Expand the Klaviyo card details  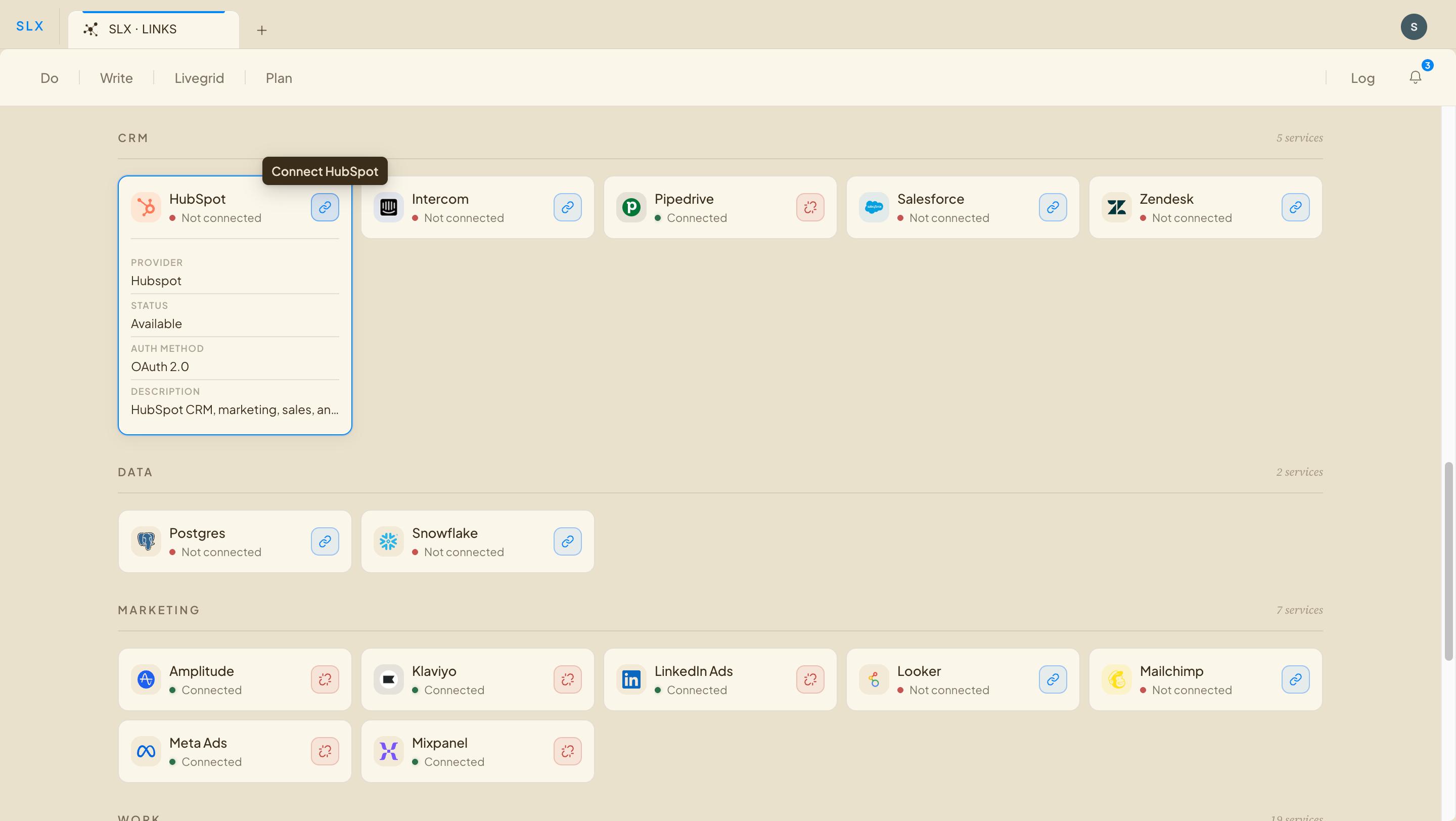[478, 679]
